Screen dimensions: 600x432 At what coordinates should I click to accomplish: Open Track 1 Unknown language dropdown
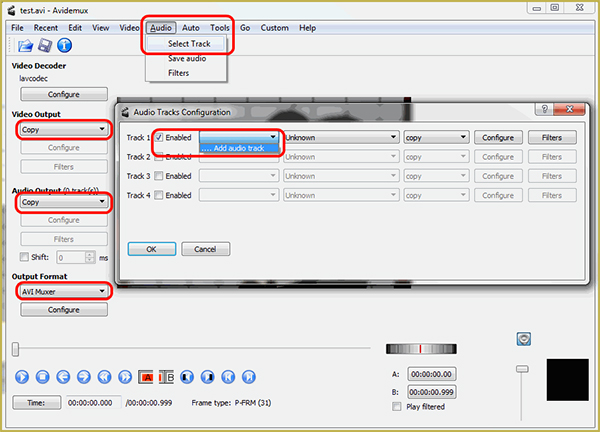pos(341,137)
